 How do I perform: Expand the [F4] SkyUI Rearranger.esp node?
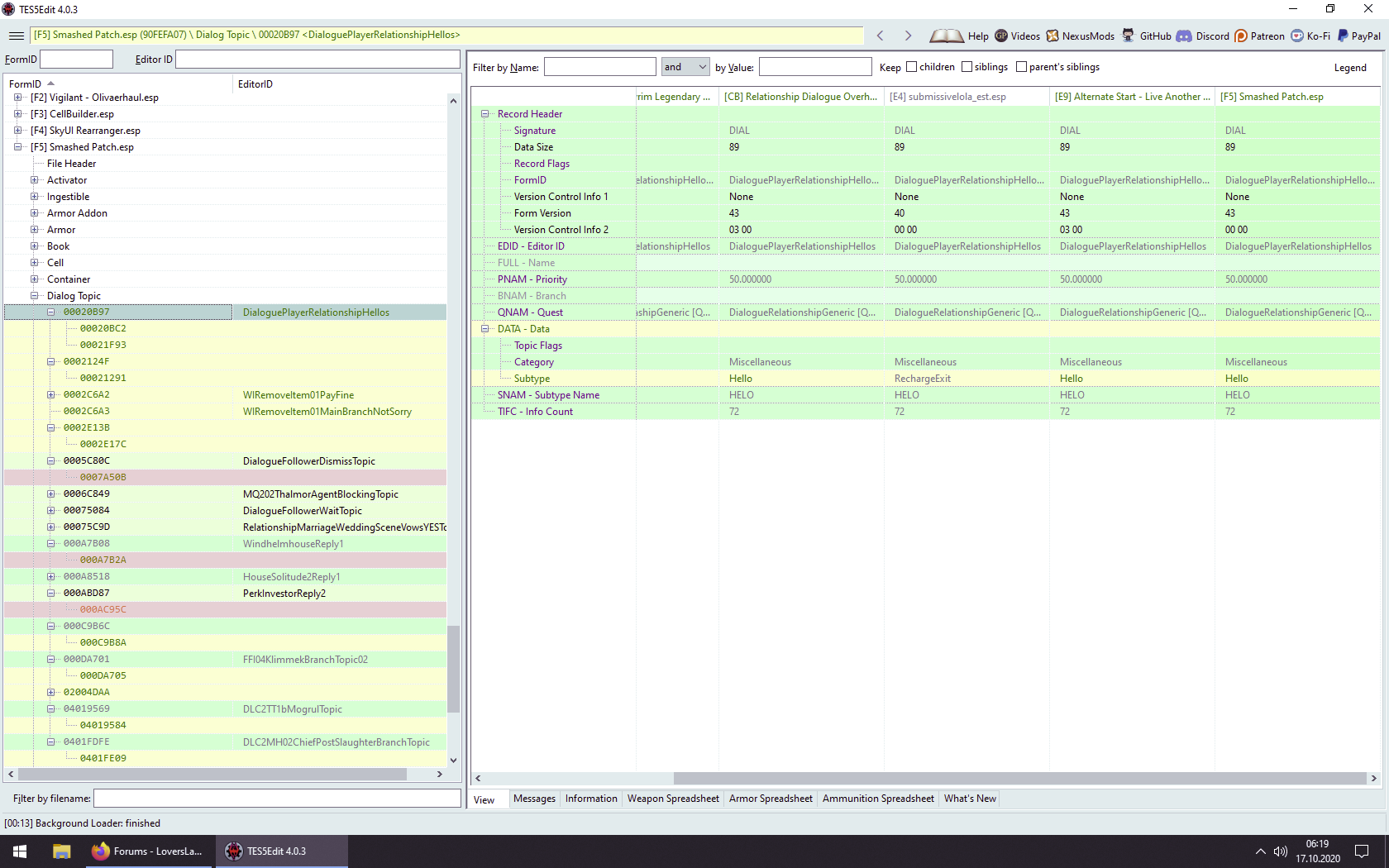[x=17, y=131]
